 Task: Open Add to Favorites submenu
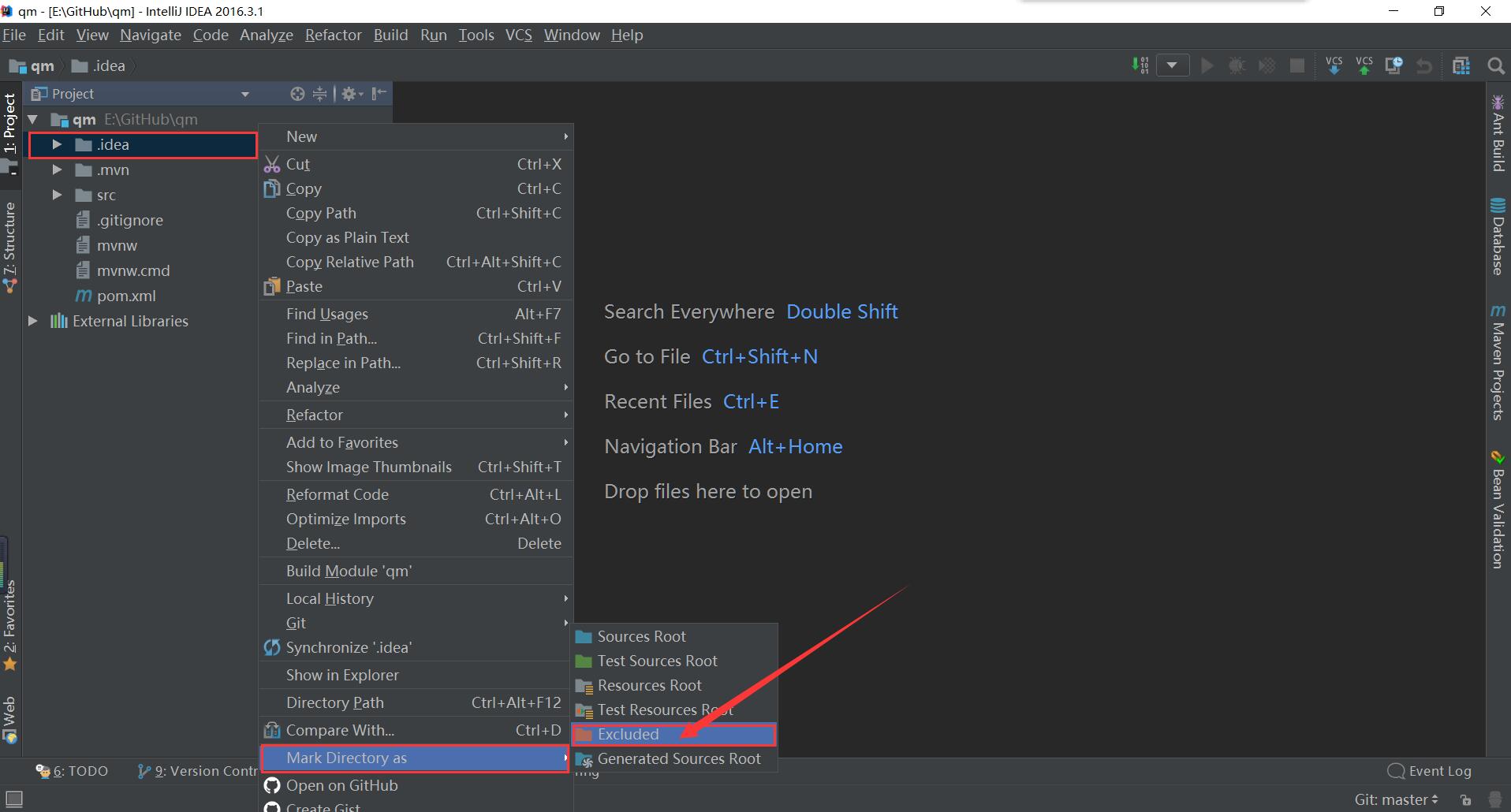416,442
